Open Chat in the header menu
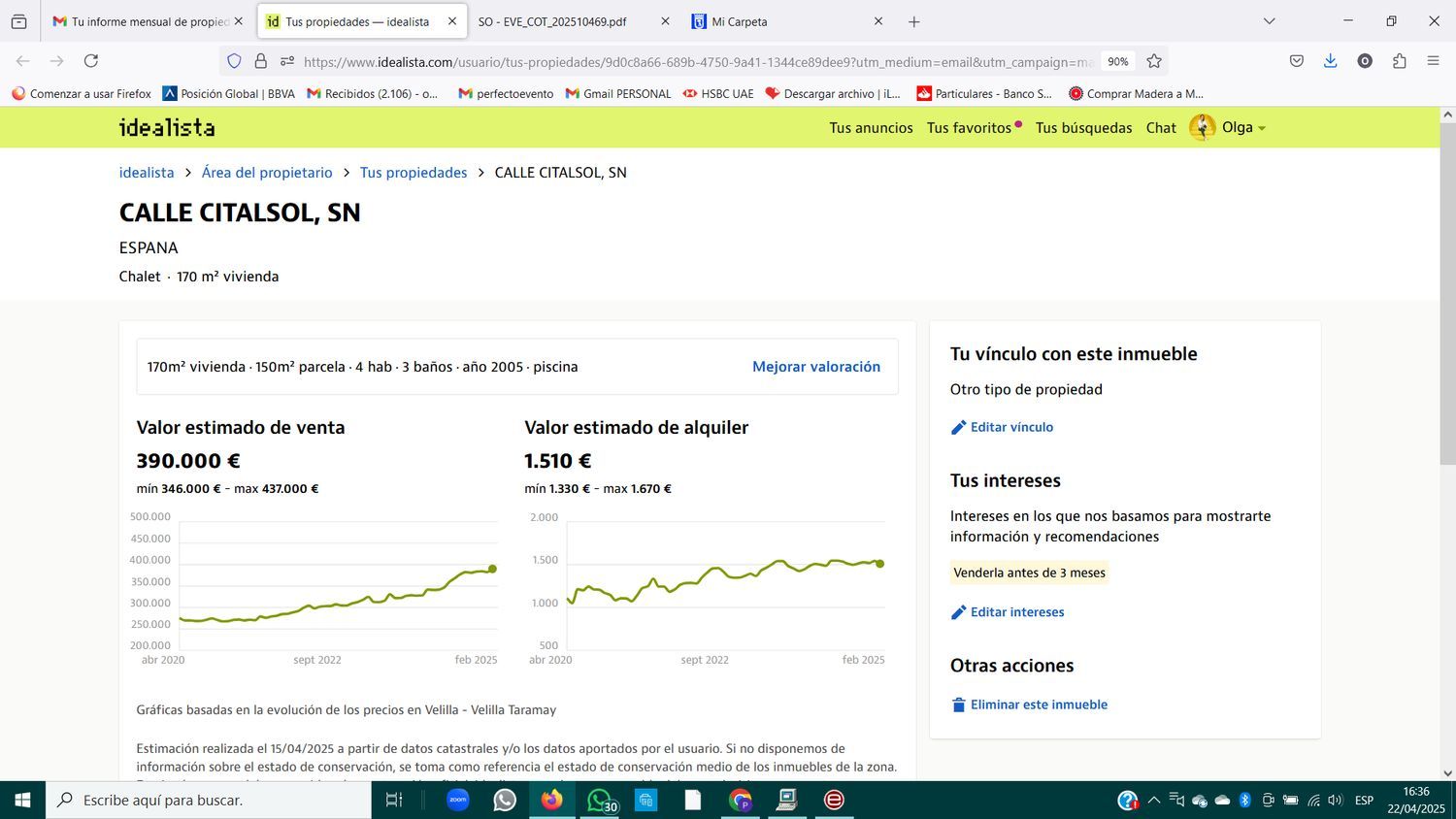This screenshot has height=819, width=1456. click(1161, 128)
